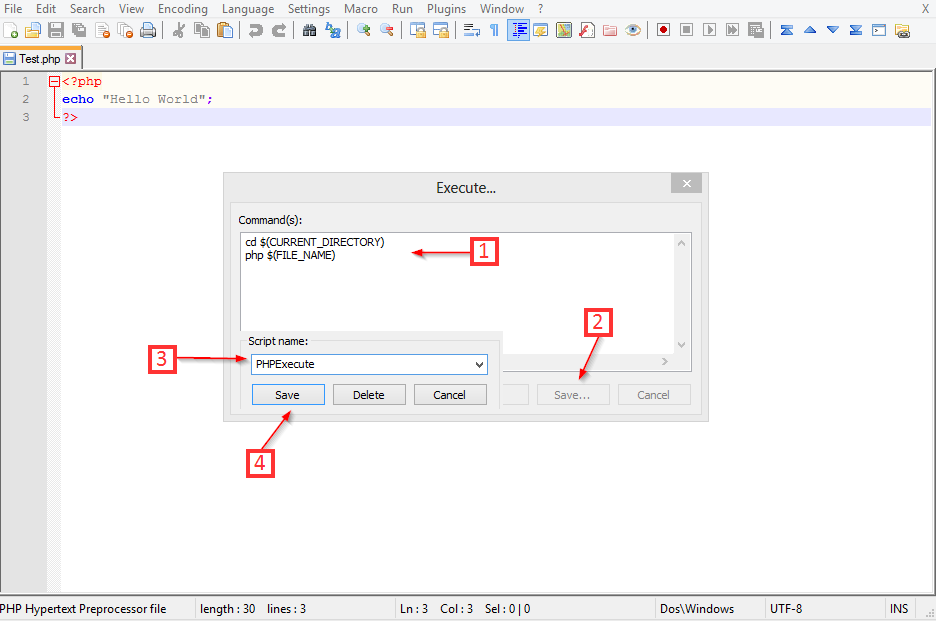The height and width of the screenshot is (621, 936).
Task: Click the blue up-triangle previous icon
Action: tap(810, 30)
